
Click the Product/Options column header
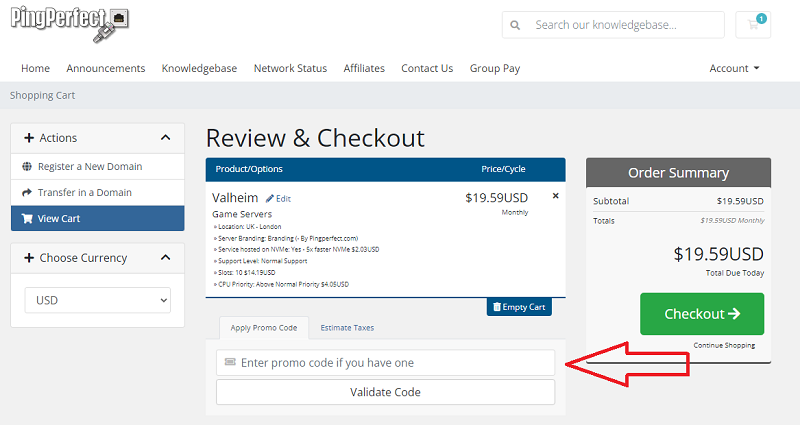tap(249, 169)
